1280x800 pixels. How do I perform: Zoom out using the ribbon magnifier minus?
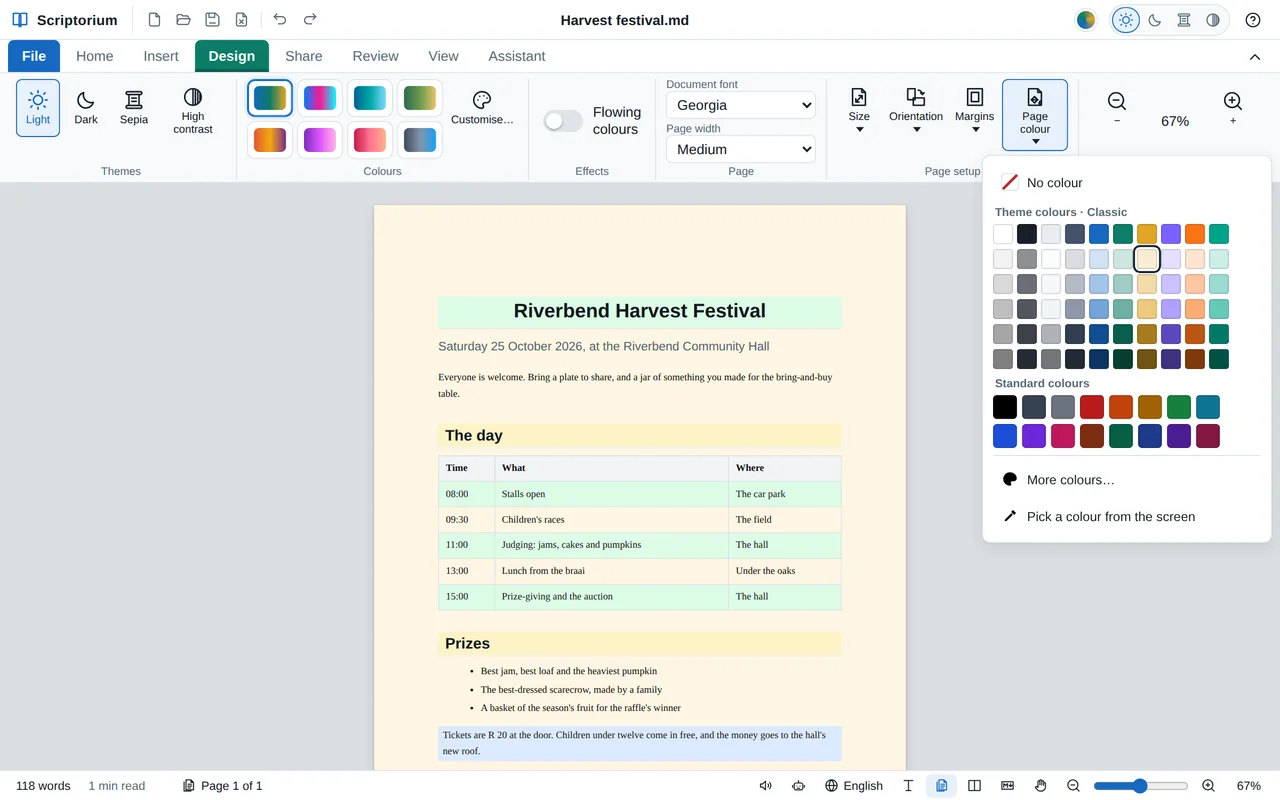pyautogui.click(x=1117, y=108)
